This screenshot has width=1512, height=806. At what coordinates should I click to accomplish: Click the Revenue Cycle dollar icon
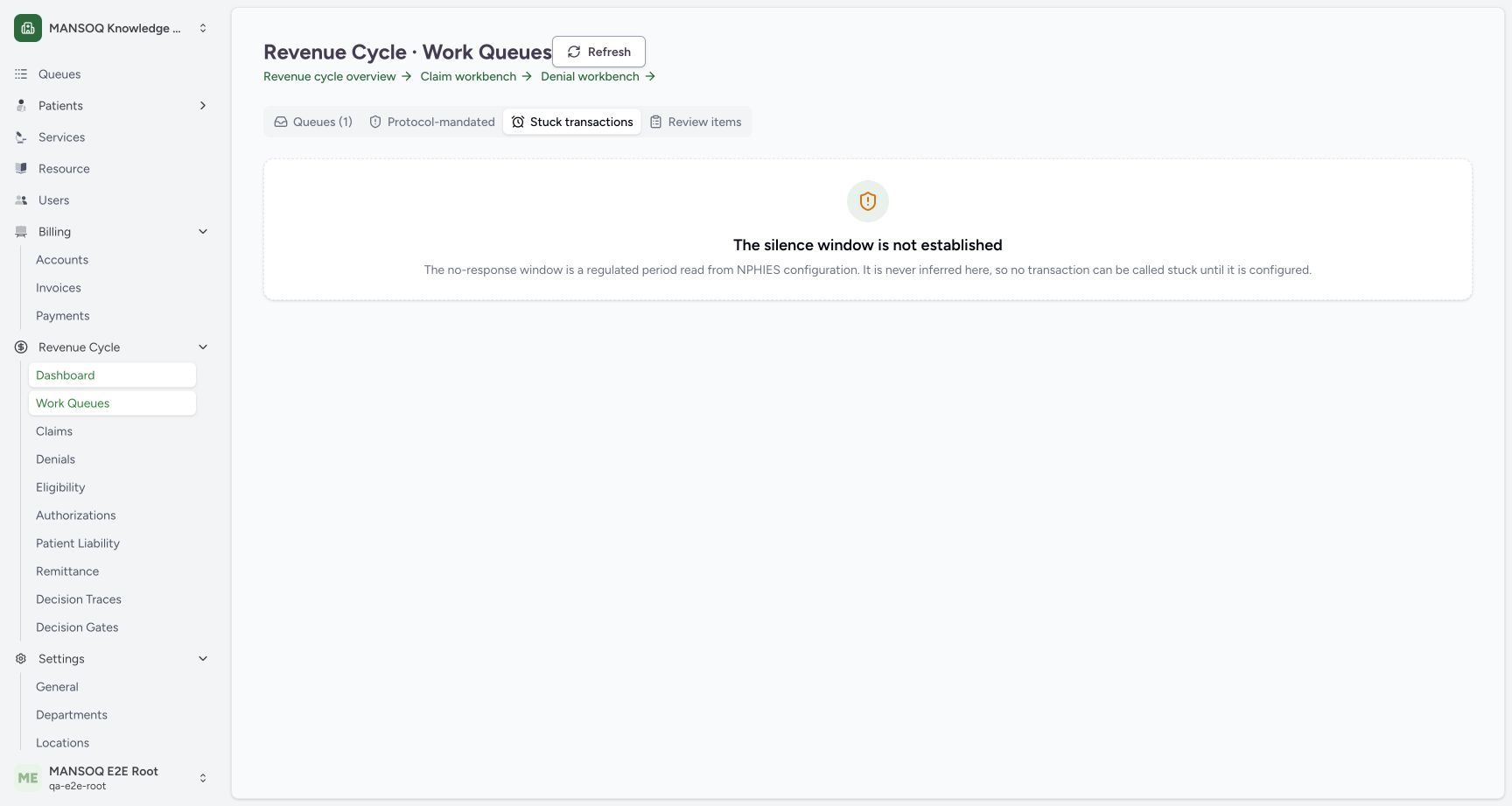tap(21, 347)
